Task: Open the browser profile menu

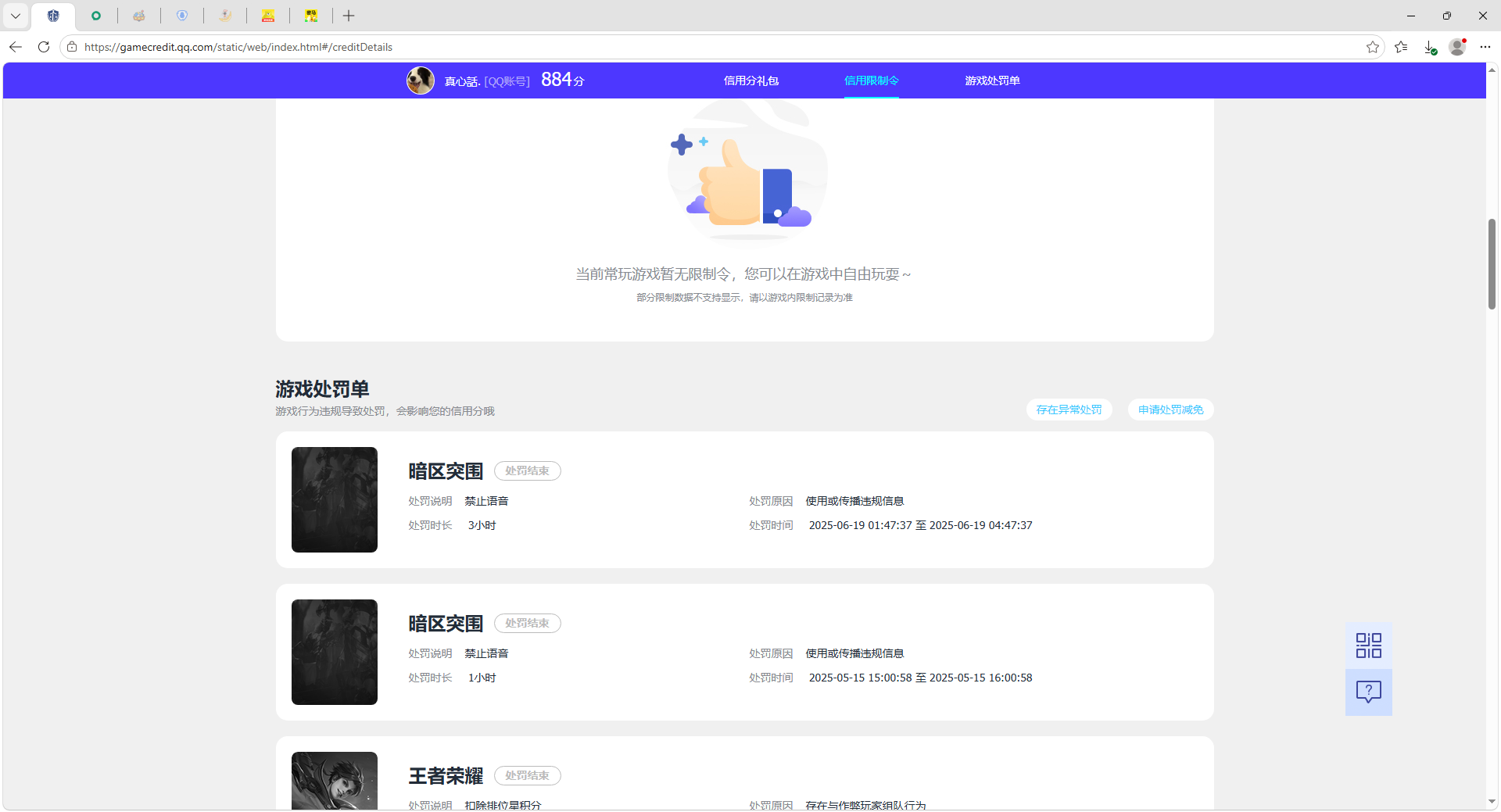Action: tap(1457, 47)
